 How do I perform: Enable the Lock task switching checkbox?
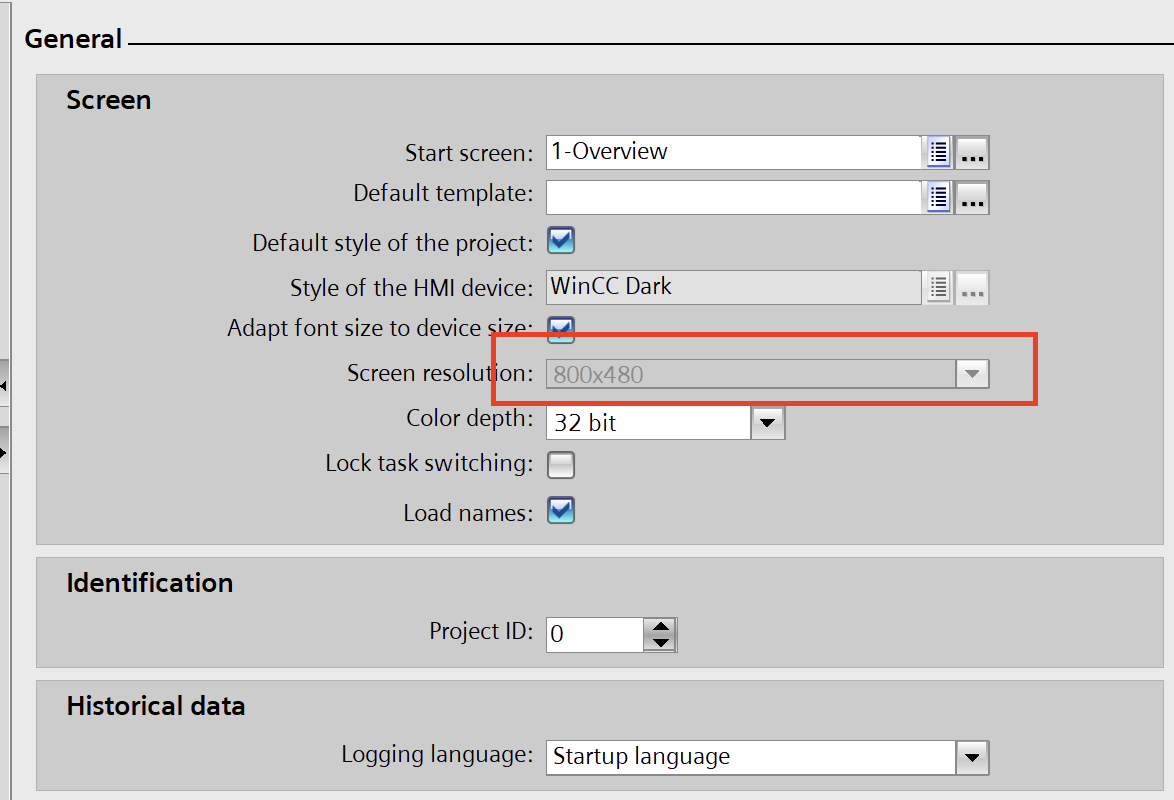tap(561, 465)
